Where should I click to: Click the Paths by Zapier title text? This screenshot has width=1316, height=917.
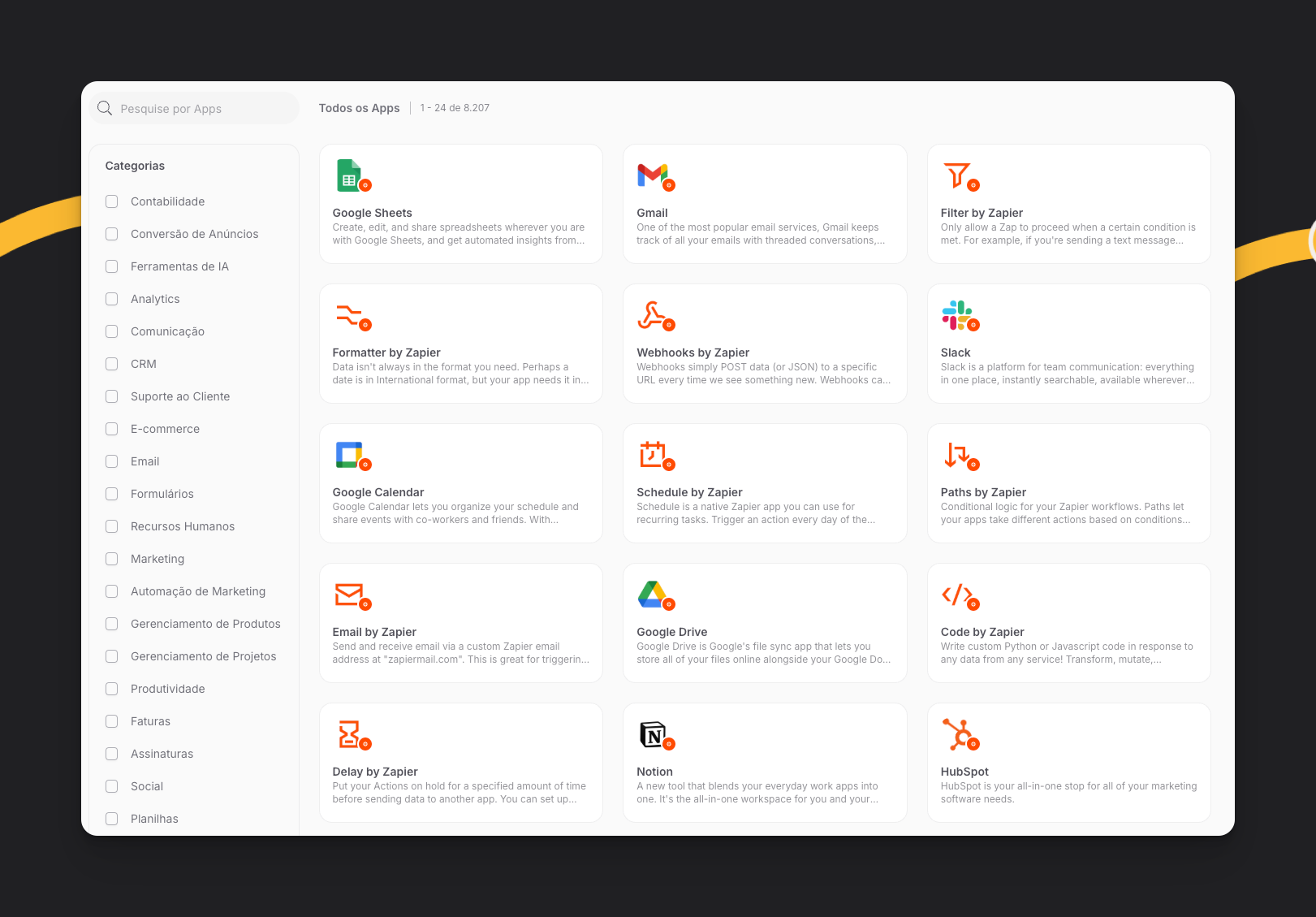click(983, 492)
